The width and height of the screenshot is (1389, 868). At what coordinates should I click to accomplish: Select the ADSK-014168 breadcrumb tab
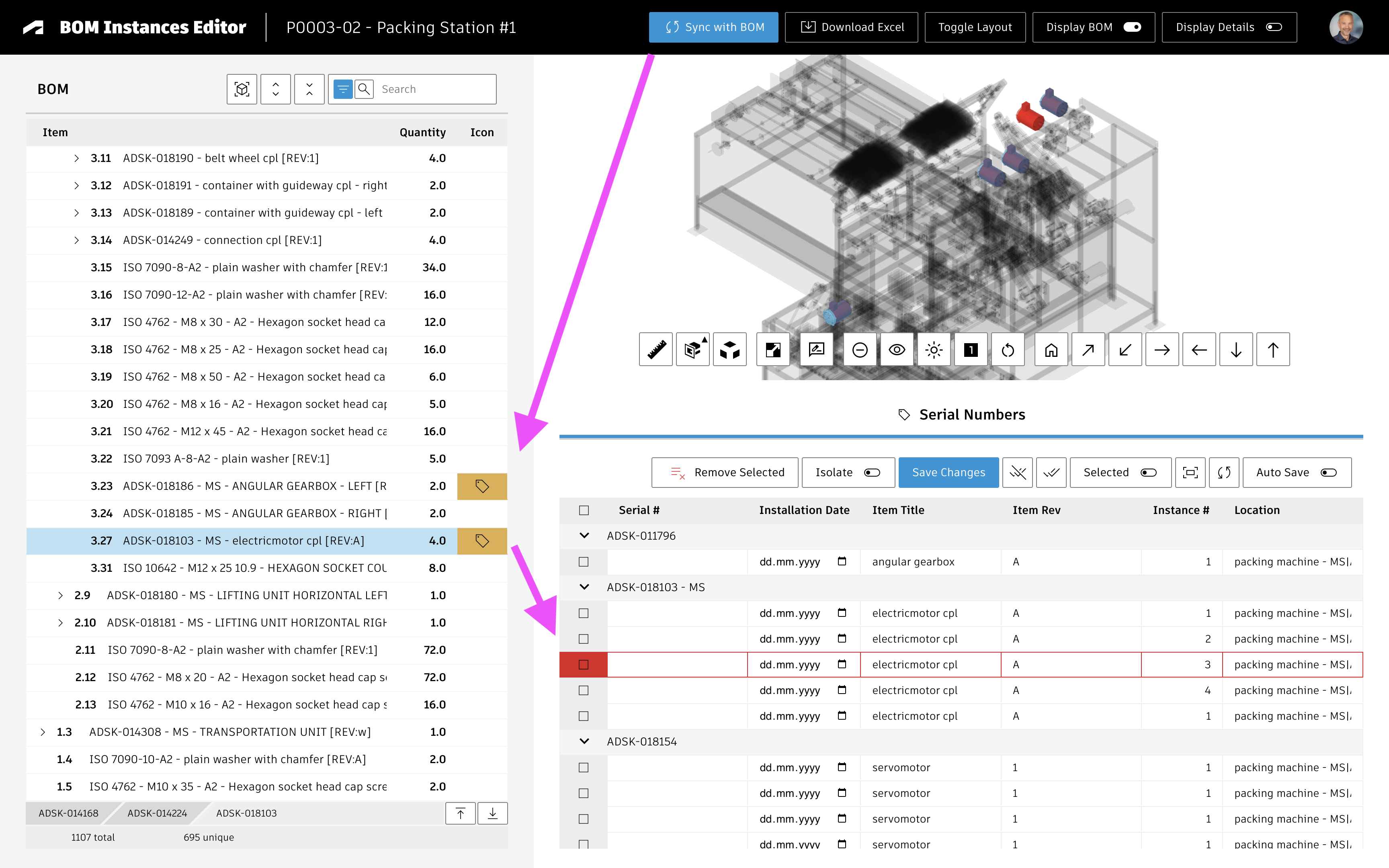pos(68,813)
